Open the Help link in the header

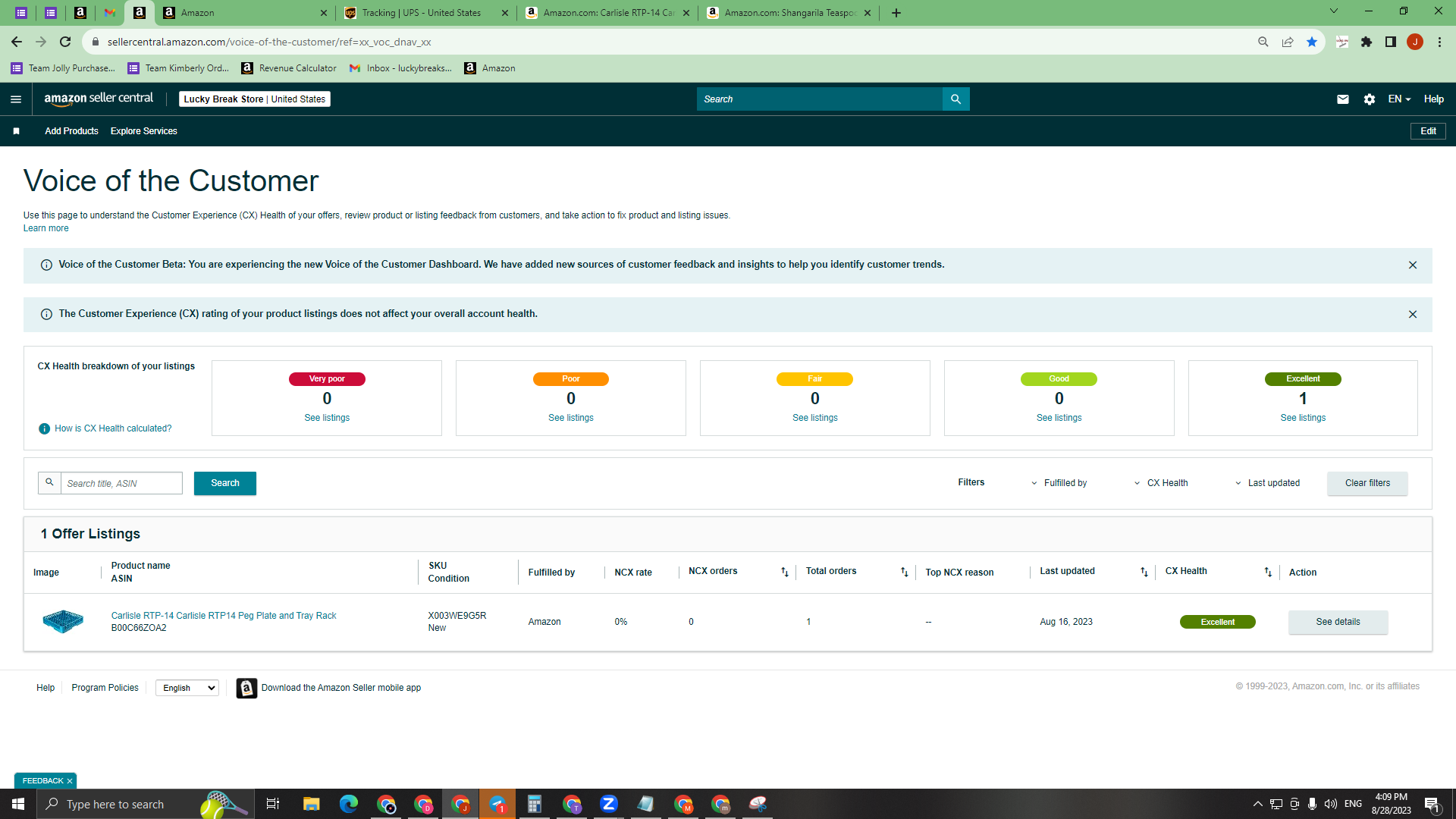tap(1433, 99)
